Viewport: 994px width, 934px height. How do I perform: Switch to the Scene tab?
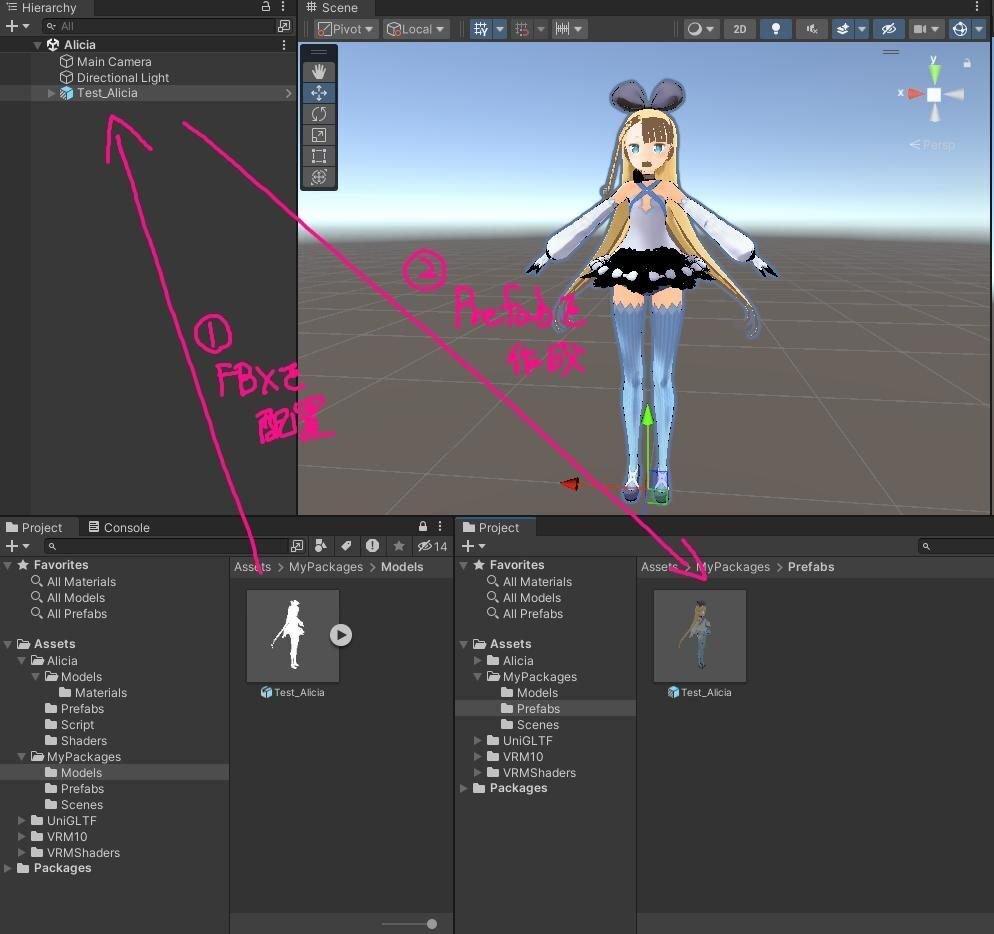(333, 8)
